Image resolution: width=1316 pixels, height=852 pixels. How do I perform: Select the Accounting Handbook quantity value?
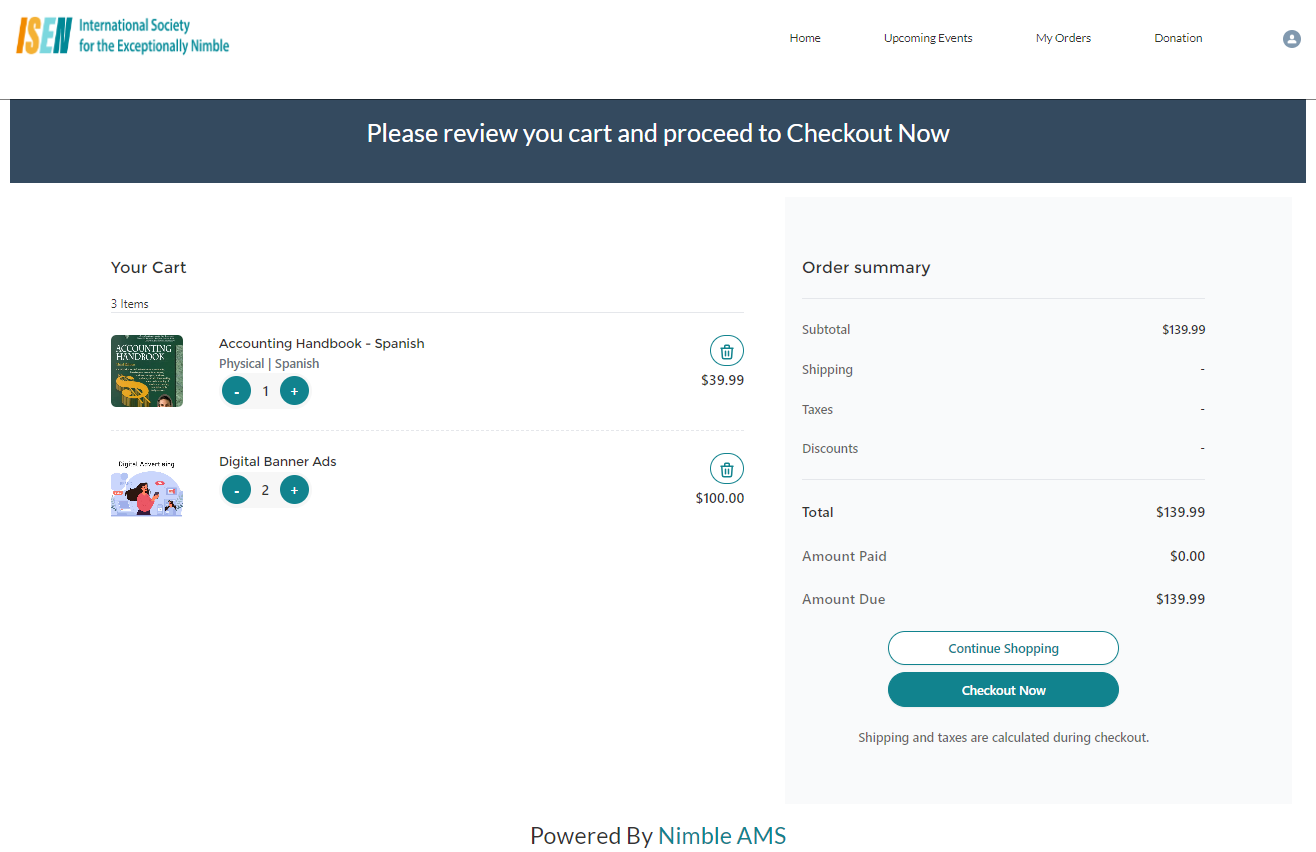(265, 391)
